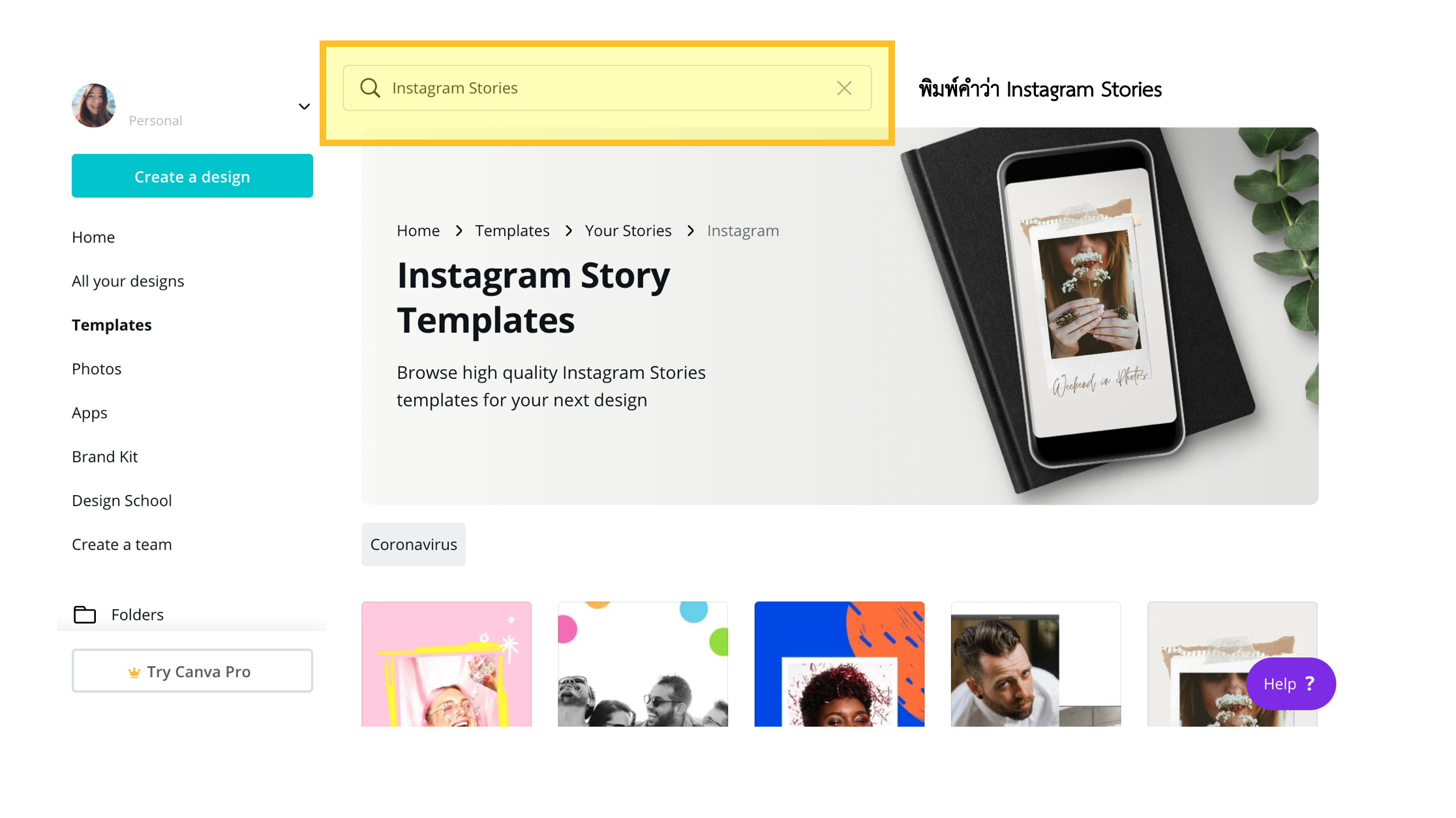Open the Help chat button
Viewport: 1456px width, 818px height.
[1291, 684]
